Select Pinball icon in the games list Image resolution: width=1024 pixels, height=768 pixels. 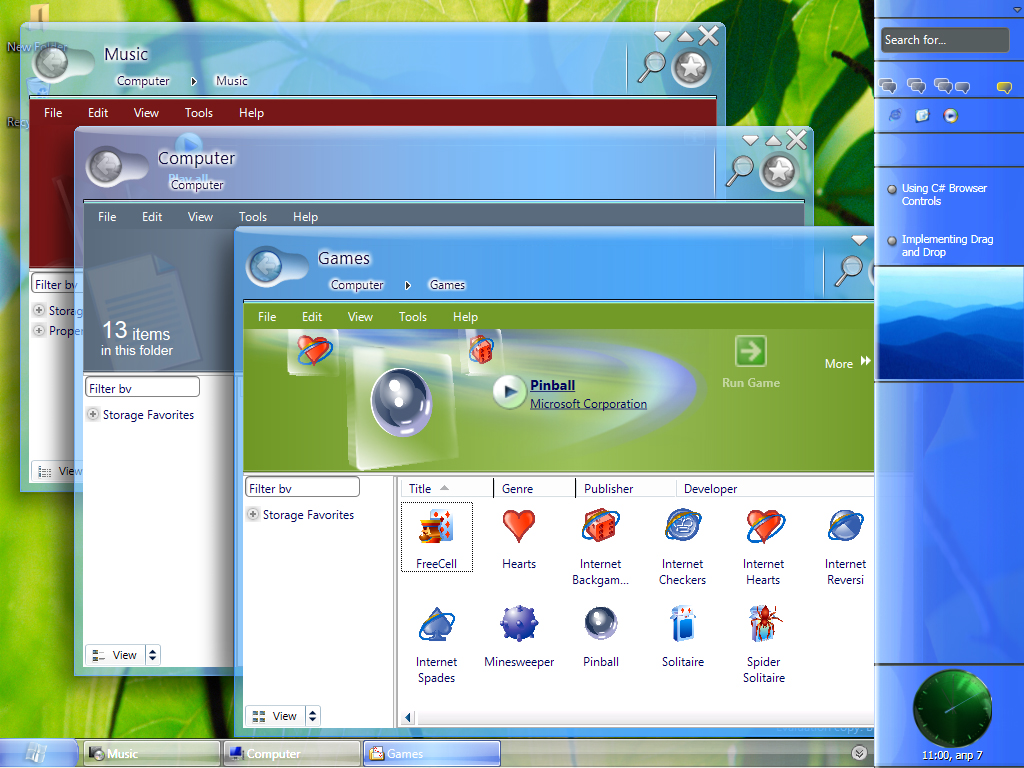(600, 624)
